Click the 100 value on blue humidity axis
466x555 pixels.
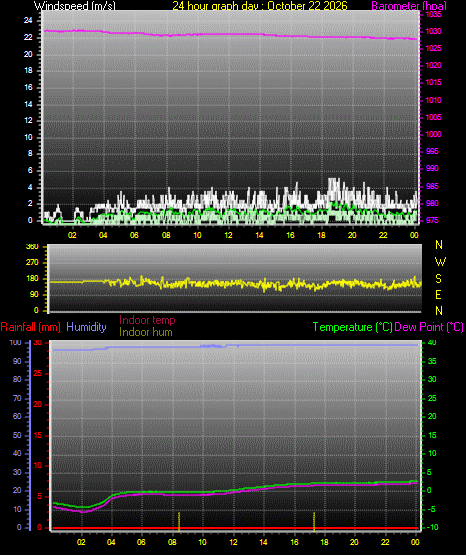(16, 343)
